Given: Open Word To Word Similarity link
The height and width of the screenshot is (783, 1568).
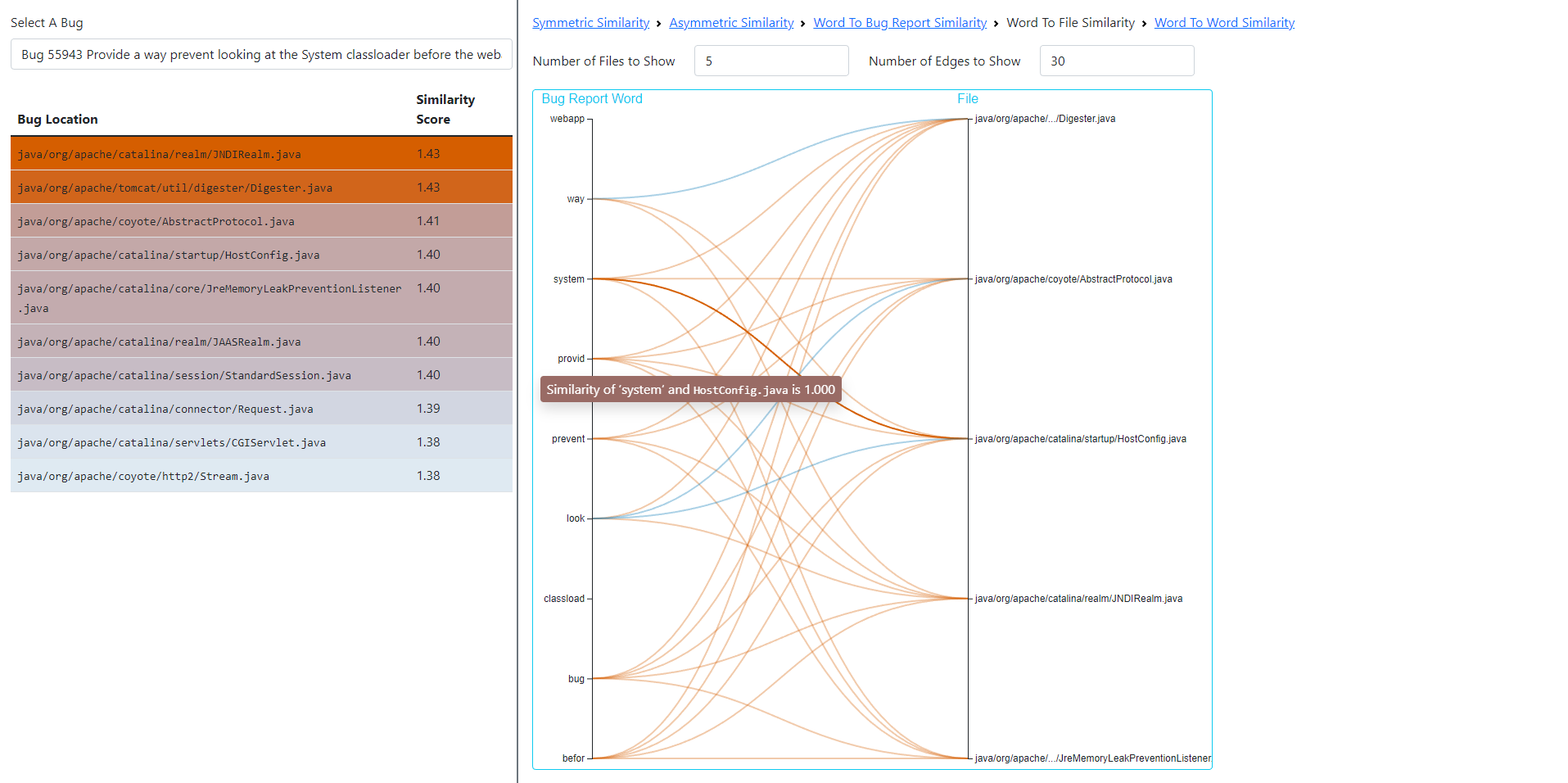Looking at the screenshot, I should (1224, 23).
